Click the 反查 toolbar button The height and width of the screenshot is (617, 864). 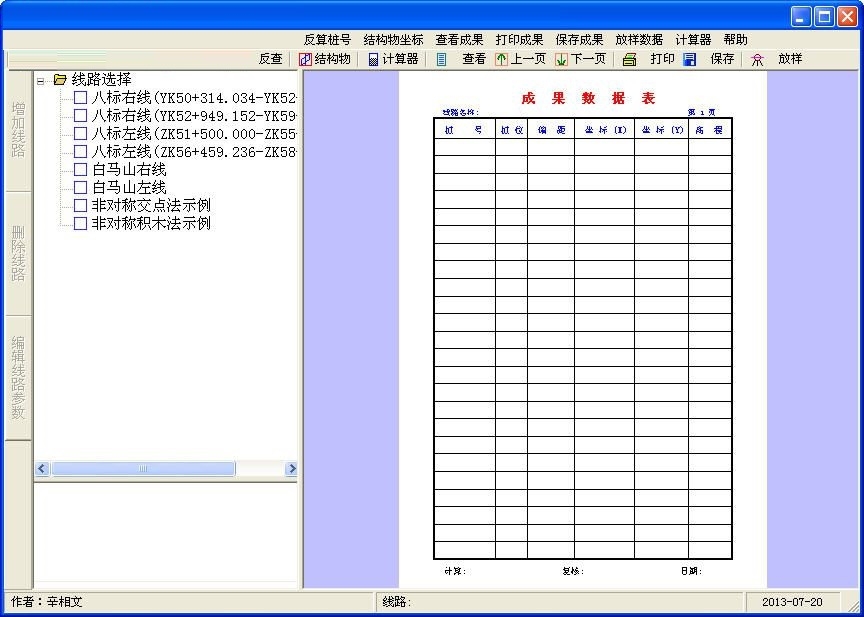271,59
